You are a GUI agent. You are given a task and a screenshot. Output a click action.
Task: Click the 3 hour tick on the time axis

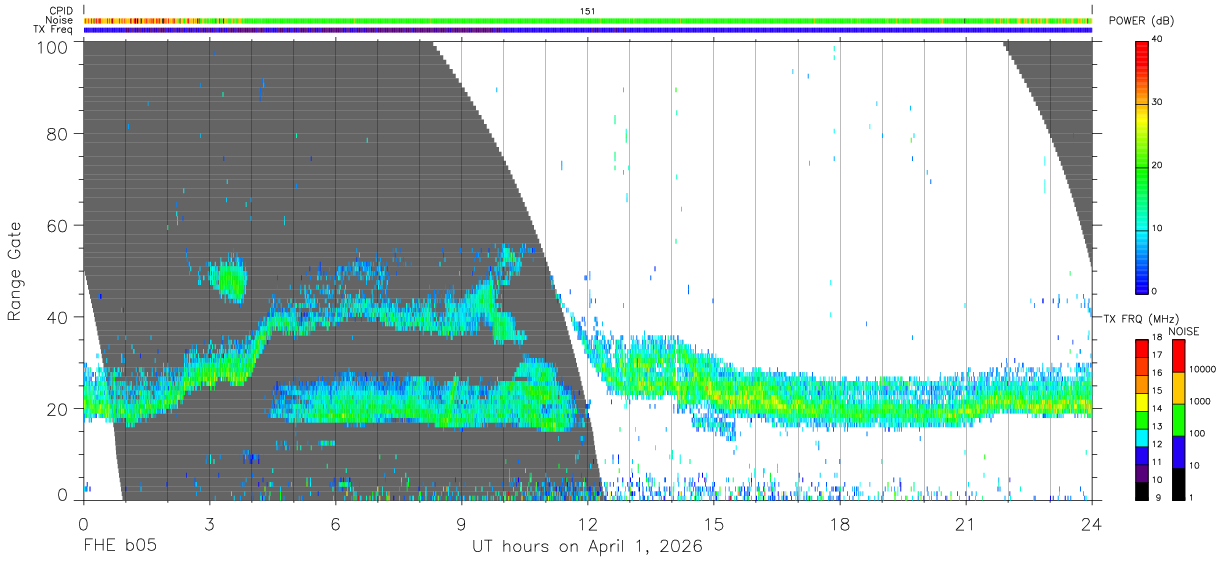pos(210,524)
